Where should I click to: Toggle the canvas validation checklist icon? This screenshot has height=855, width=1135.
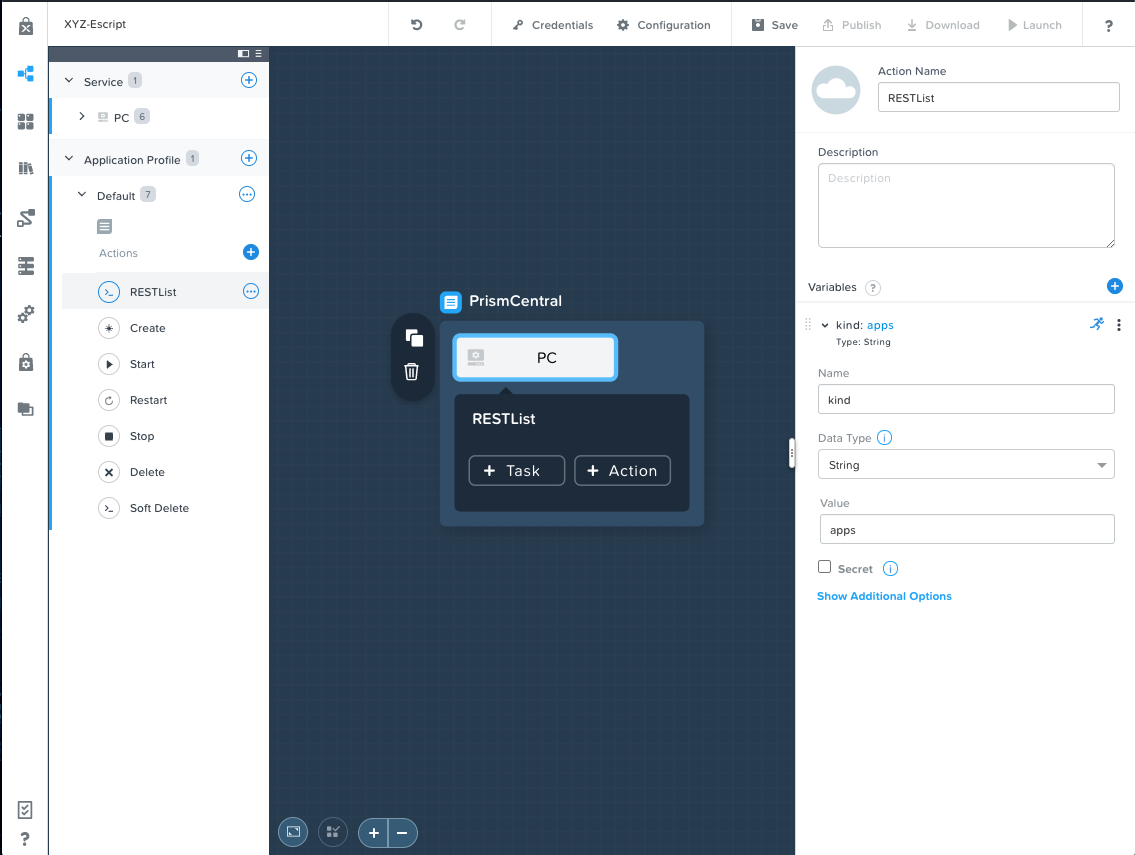333,832
